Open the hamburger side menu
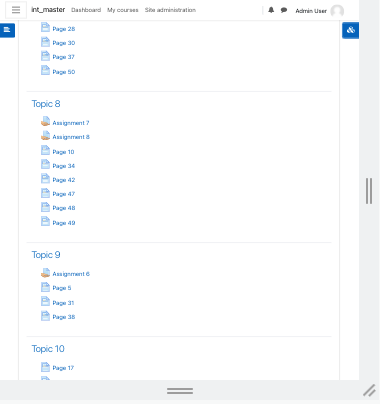The width and height of the screenshot is (380, 404). tap(16, 10)
